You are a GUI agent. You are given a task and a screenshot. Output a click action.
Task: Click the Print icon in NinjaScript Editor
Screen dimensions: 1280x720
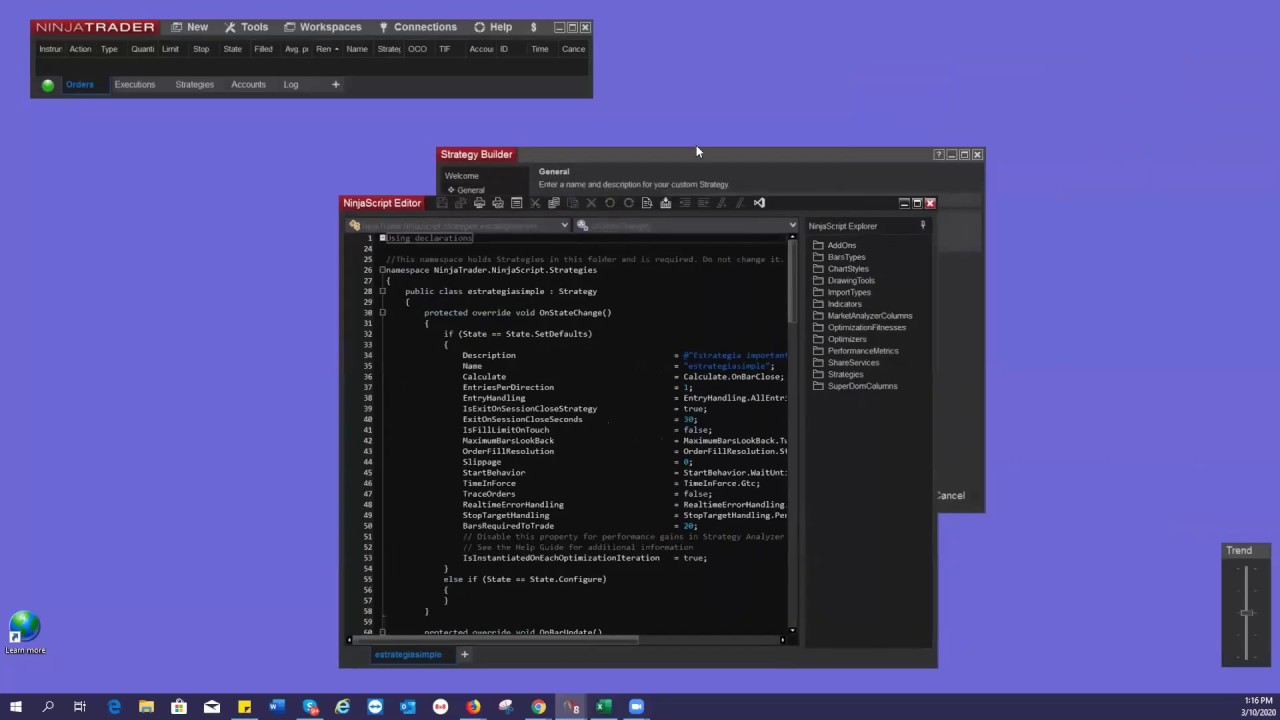[479, 203]
